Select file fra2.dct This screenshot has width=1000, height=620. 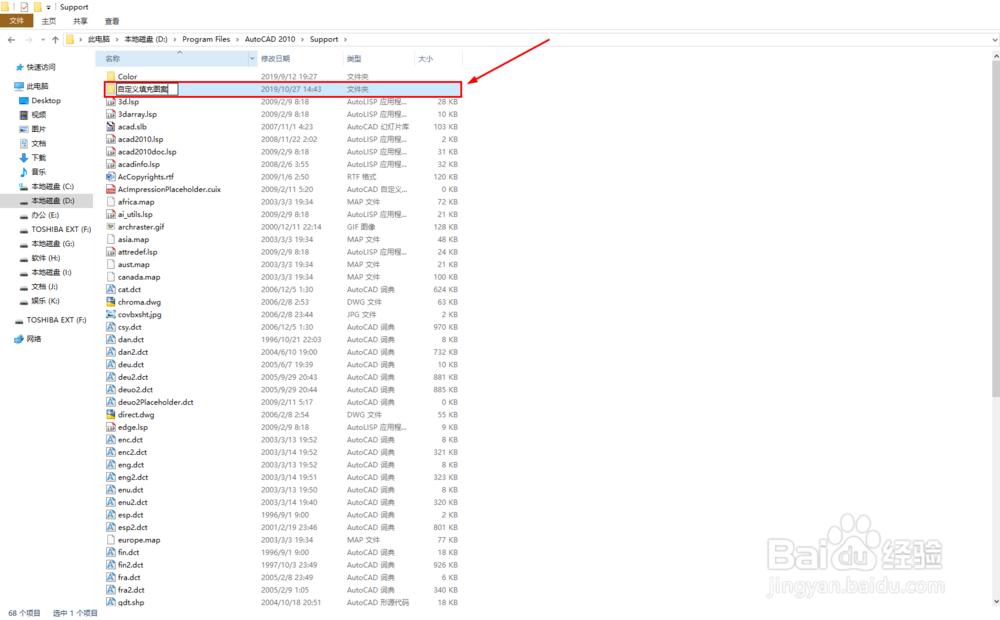131,590
